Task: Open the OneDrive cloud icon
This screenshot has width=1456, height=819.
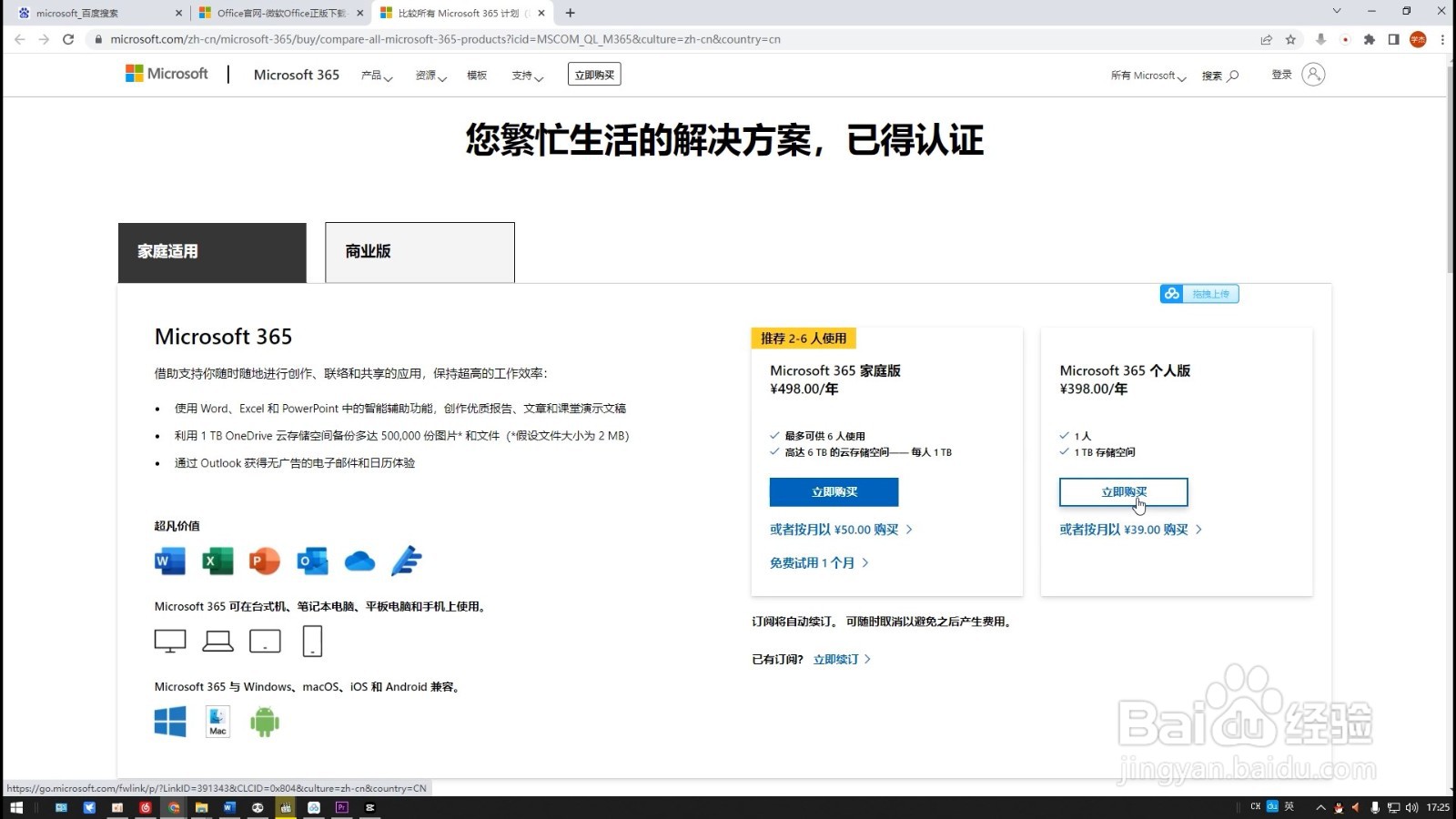Action: pos(359,561)
